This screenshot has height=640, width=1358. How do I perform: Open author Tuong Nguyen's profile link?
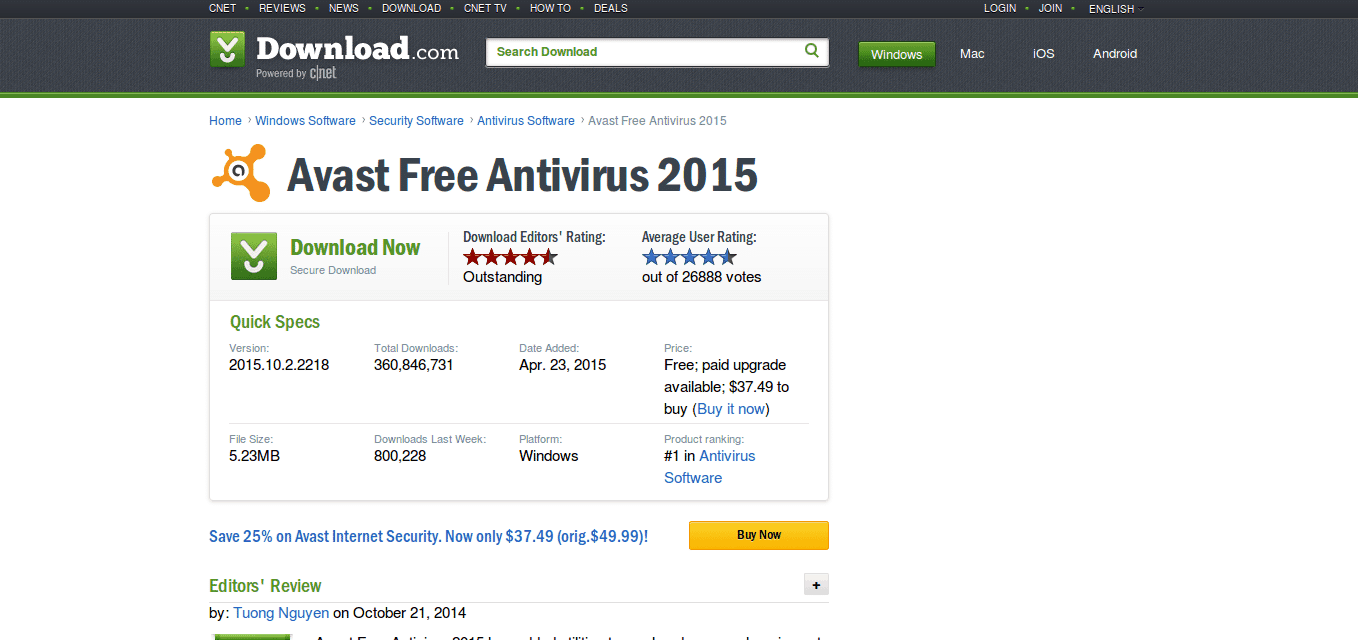(281, 613)
